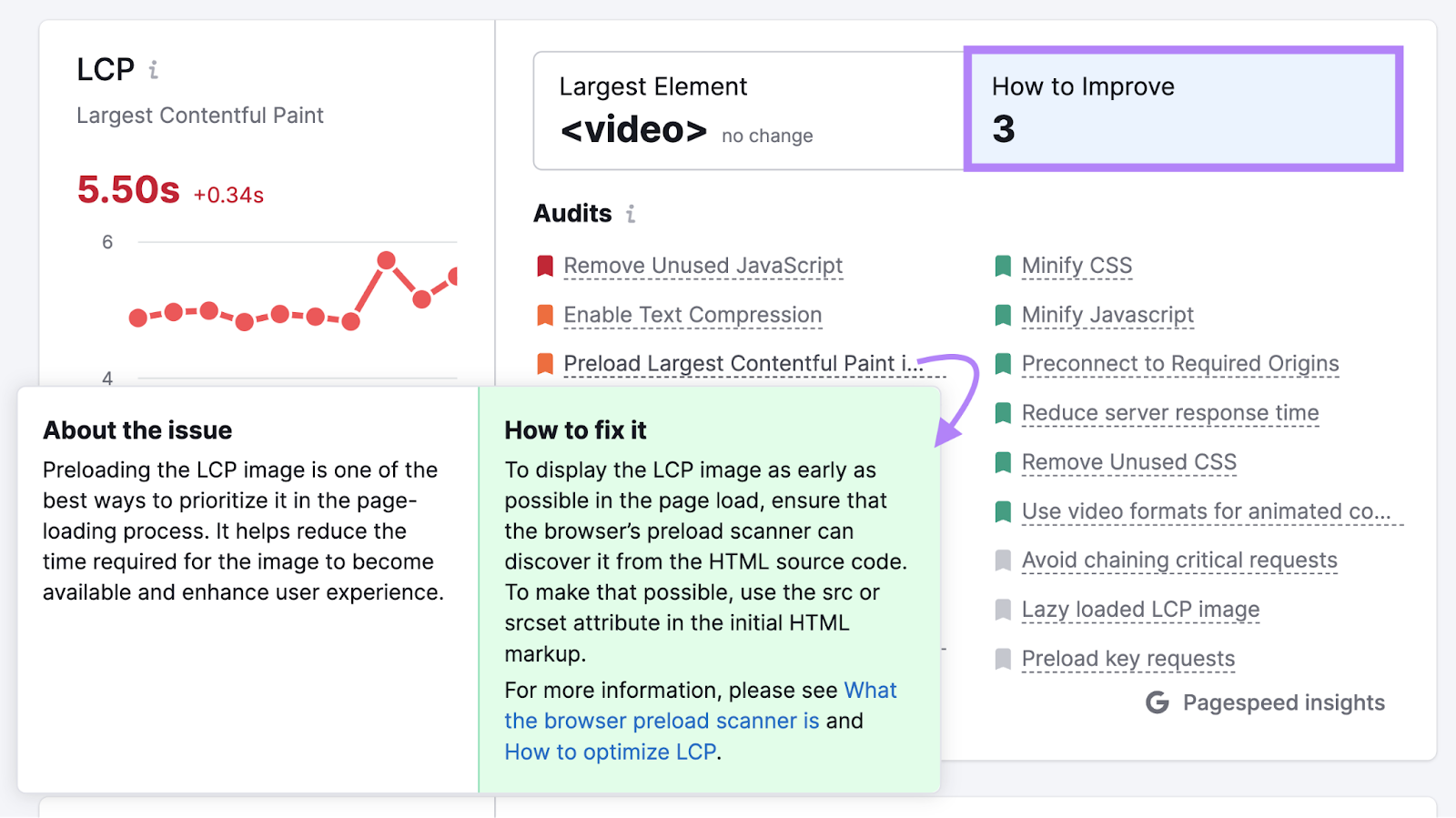Click red flag icon for Remove Unused JavaScript

point(545,266)
